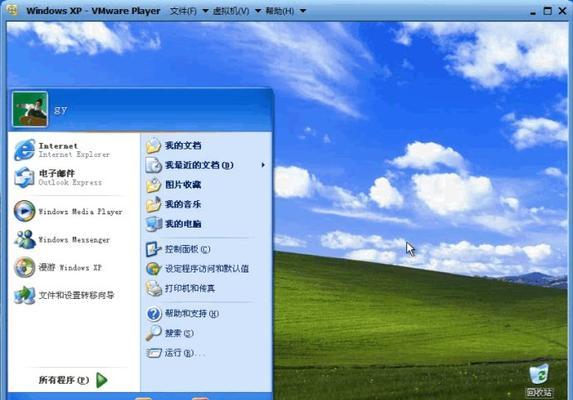
Task: Open 帮助和支持 help icon
Action: 154,313
